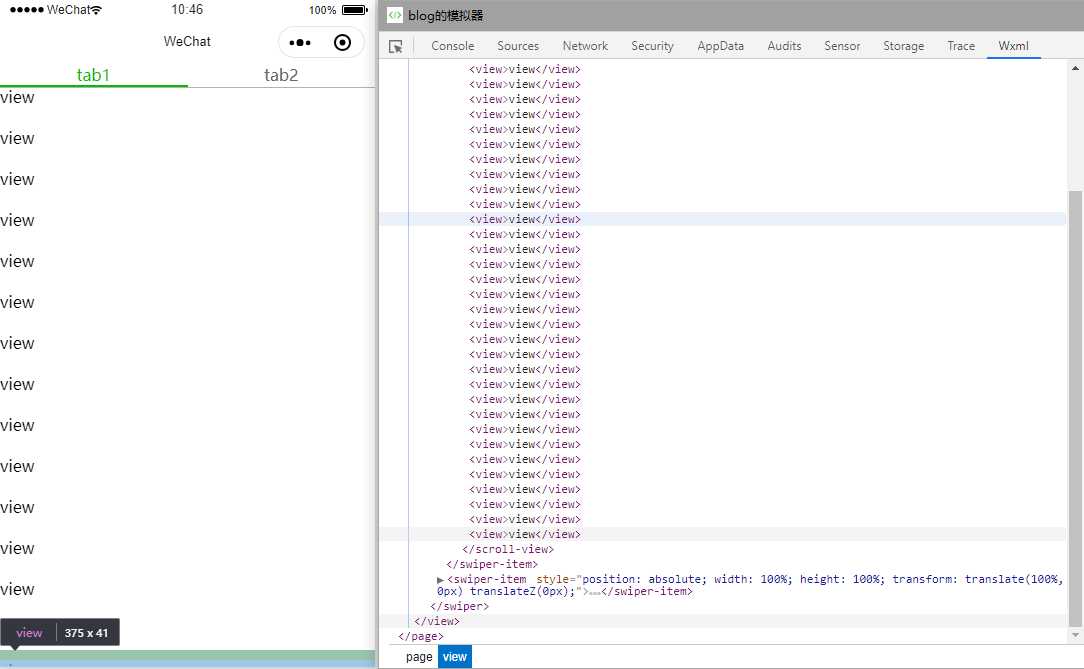Click the blog的模拟器 title text
Screen dimensions: 1084x669
(445, 15)
